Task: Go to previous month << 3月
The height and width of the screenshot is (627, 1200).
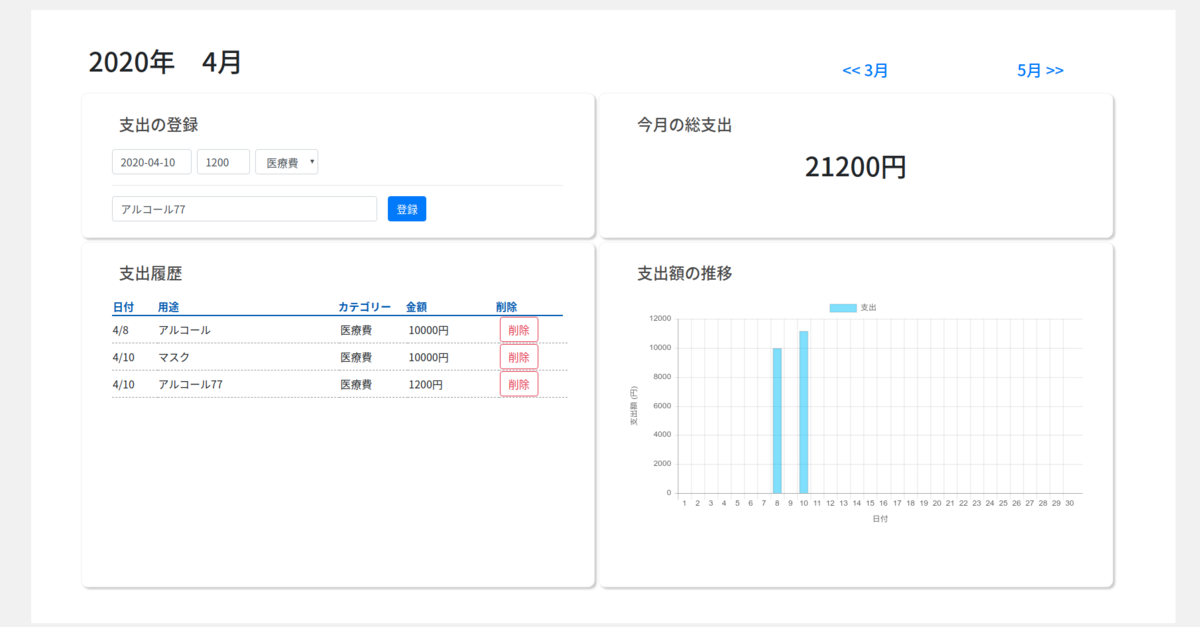Action: [x=865, y=70]
